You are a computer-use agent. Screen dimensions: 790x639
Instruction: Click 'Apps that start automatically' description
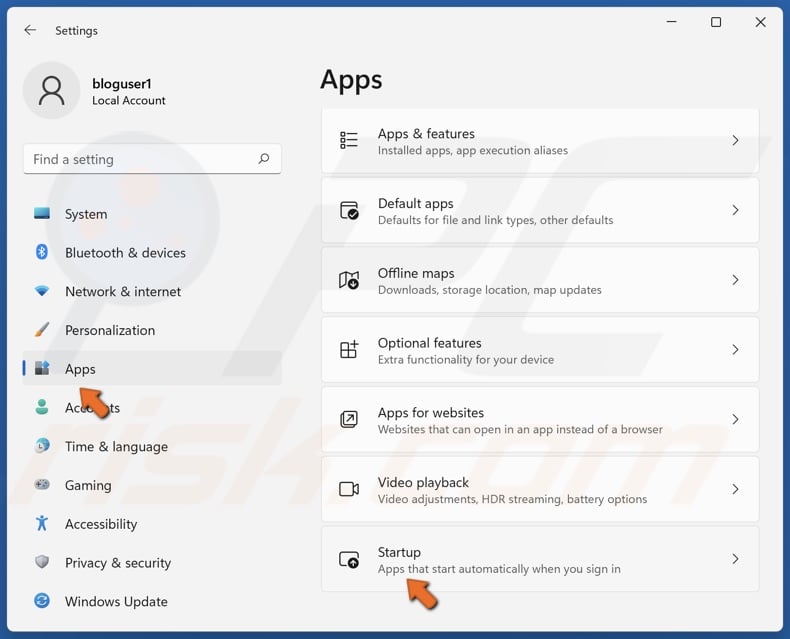point(499,568)
